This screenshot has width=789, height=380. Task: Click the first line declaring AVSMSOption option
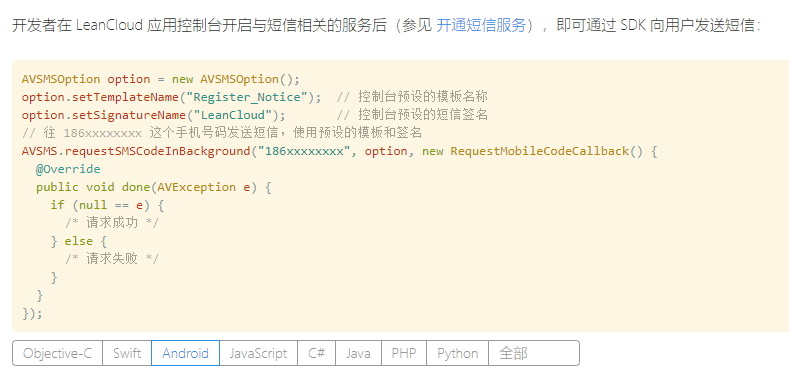point(161,80)
